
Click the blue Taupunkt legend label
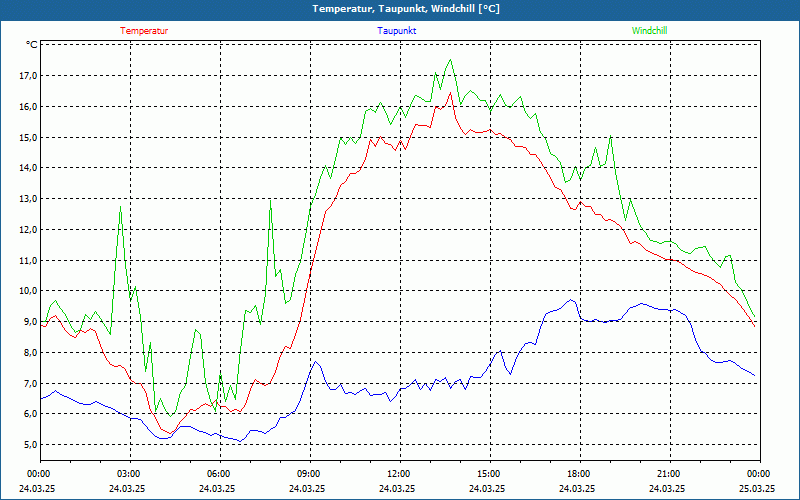click(x=397, y=30)
